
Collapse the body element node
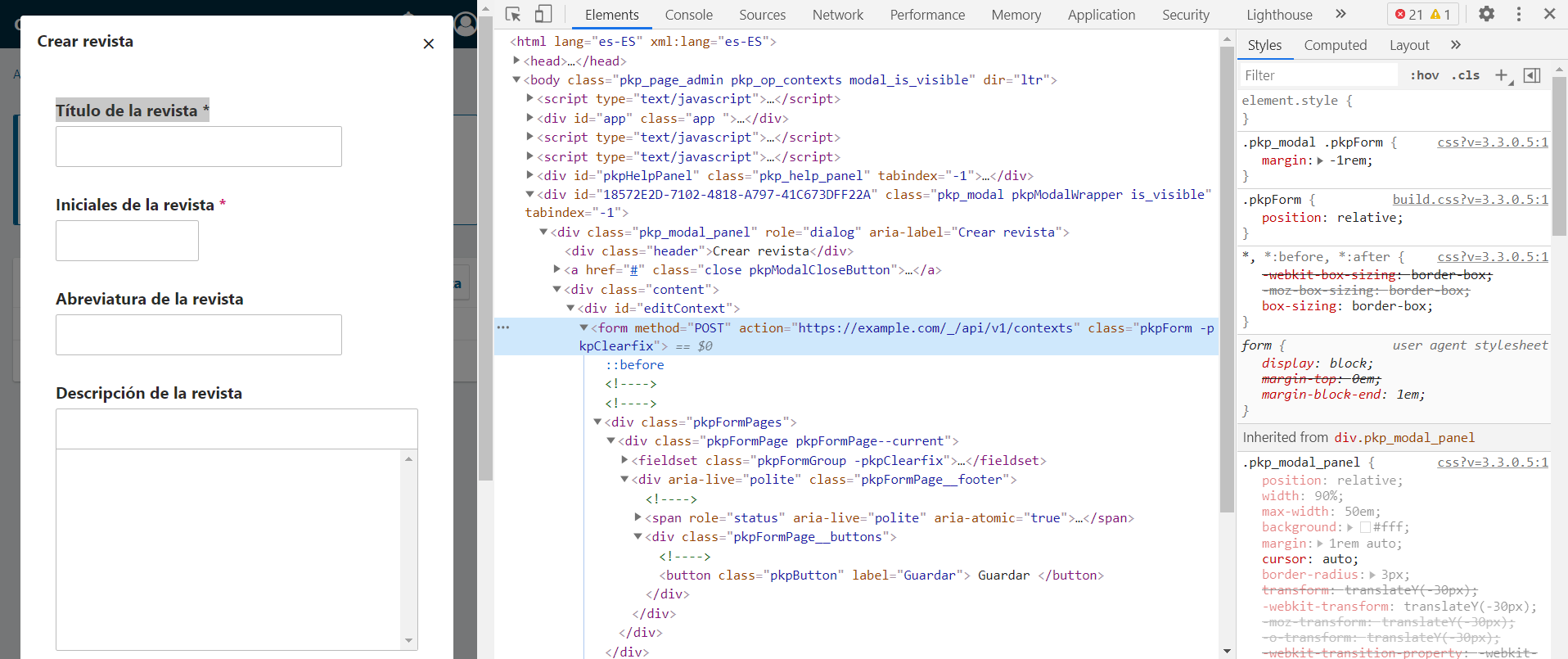pyautogui.click(x=516, y=79)
